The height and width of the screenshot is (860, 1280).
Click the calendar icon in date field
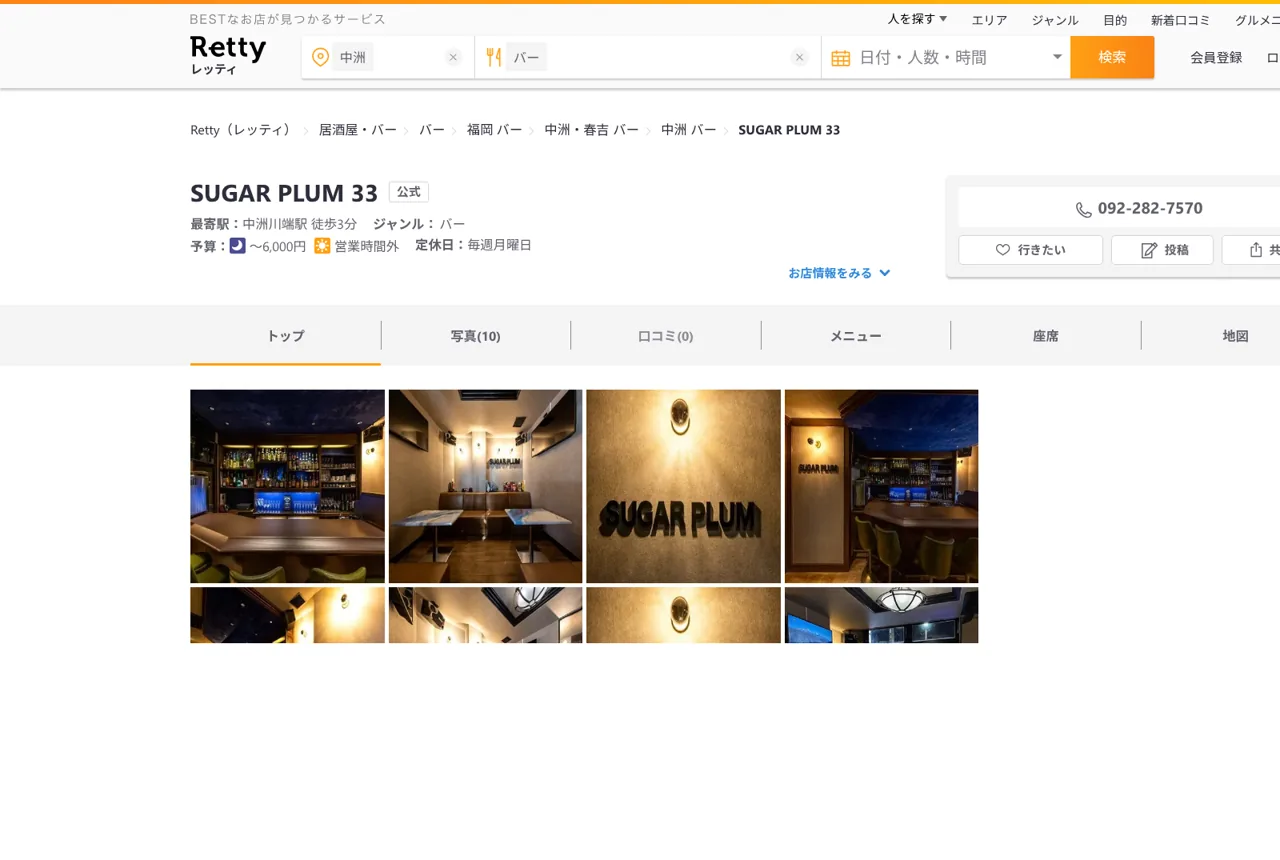[841, 58]
